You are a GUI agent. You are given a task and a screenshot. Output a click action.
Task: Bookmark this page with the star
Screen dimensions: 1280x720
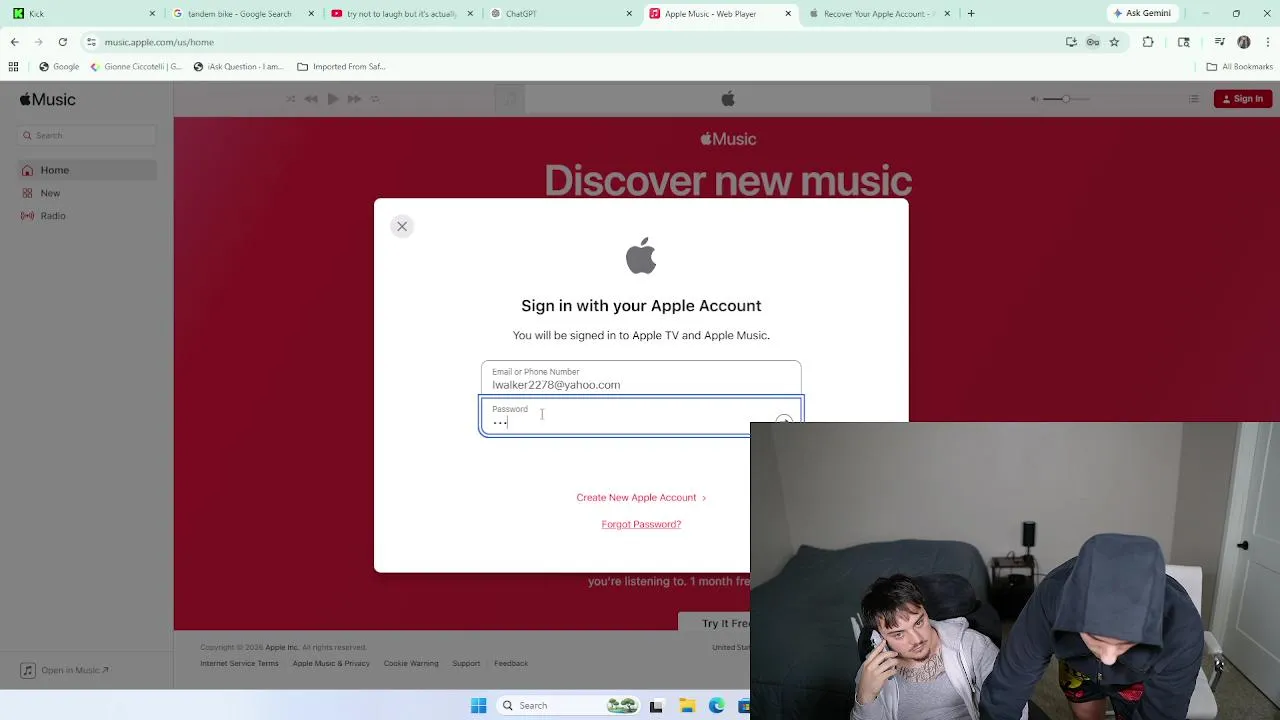coord(1114,42)
